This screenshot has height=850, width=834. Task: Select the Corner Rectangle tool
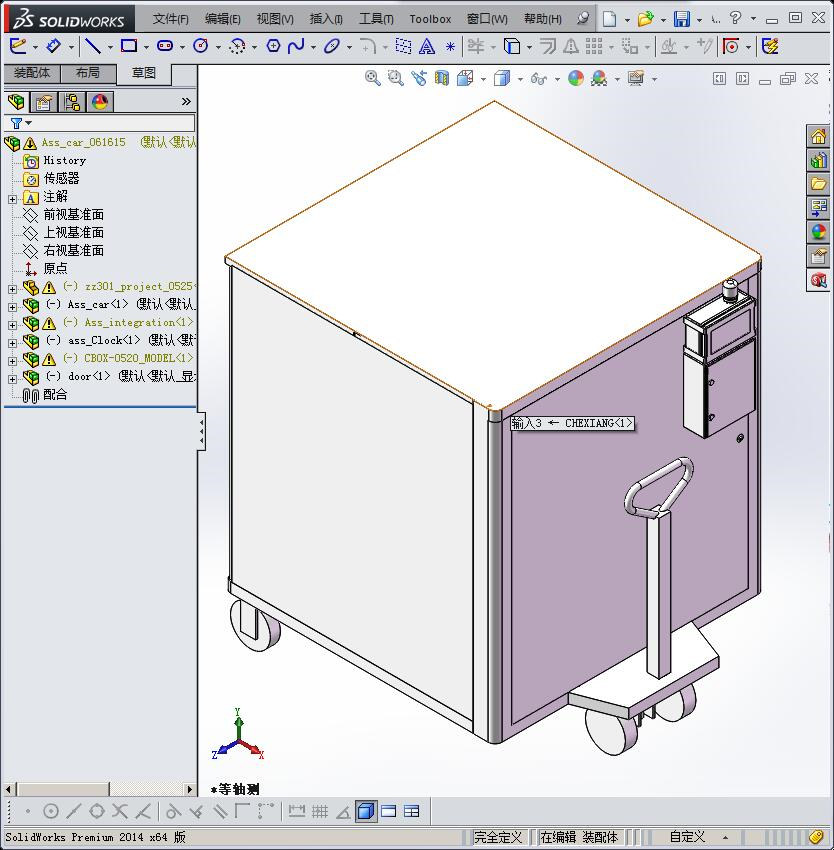click(129, 46)
